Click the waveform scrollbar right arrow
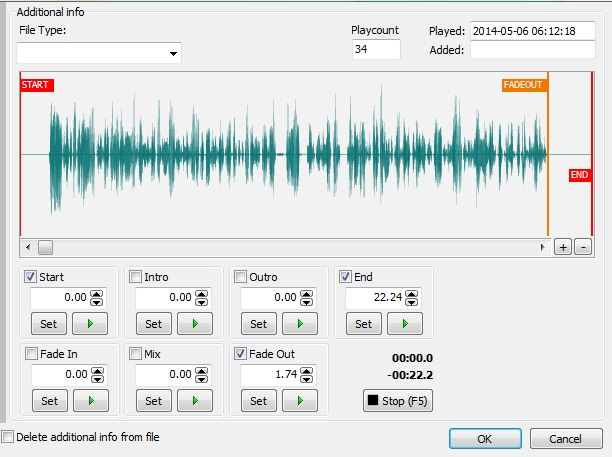 pyautogui.click(x=543, y=247)
